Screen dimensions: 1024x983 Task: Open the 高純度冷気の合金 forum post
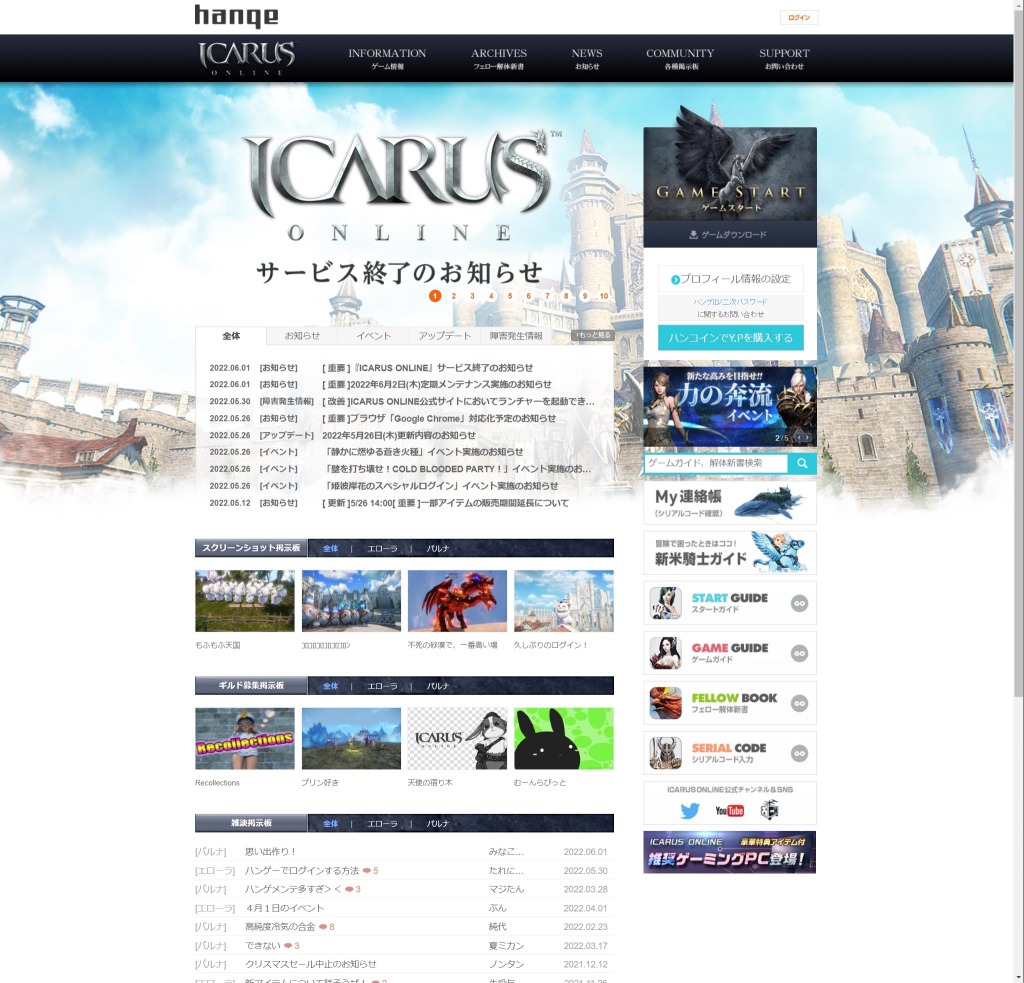tap(280, 927)
